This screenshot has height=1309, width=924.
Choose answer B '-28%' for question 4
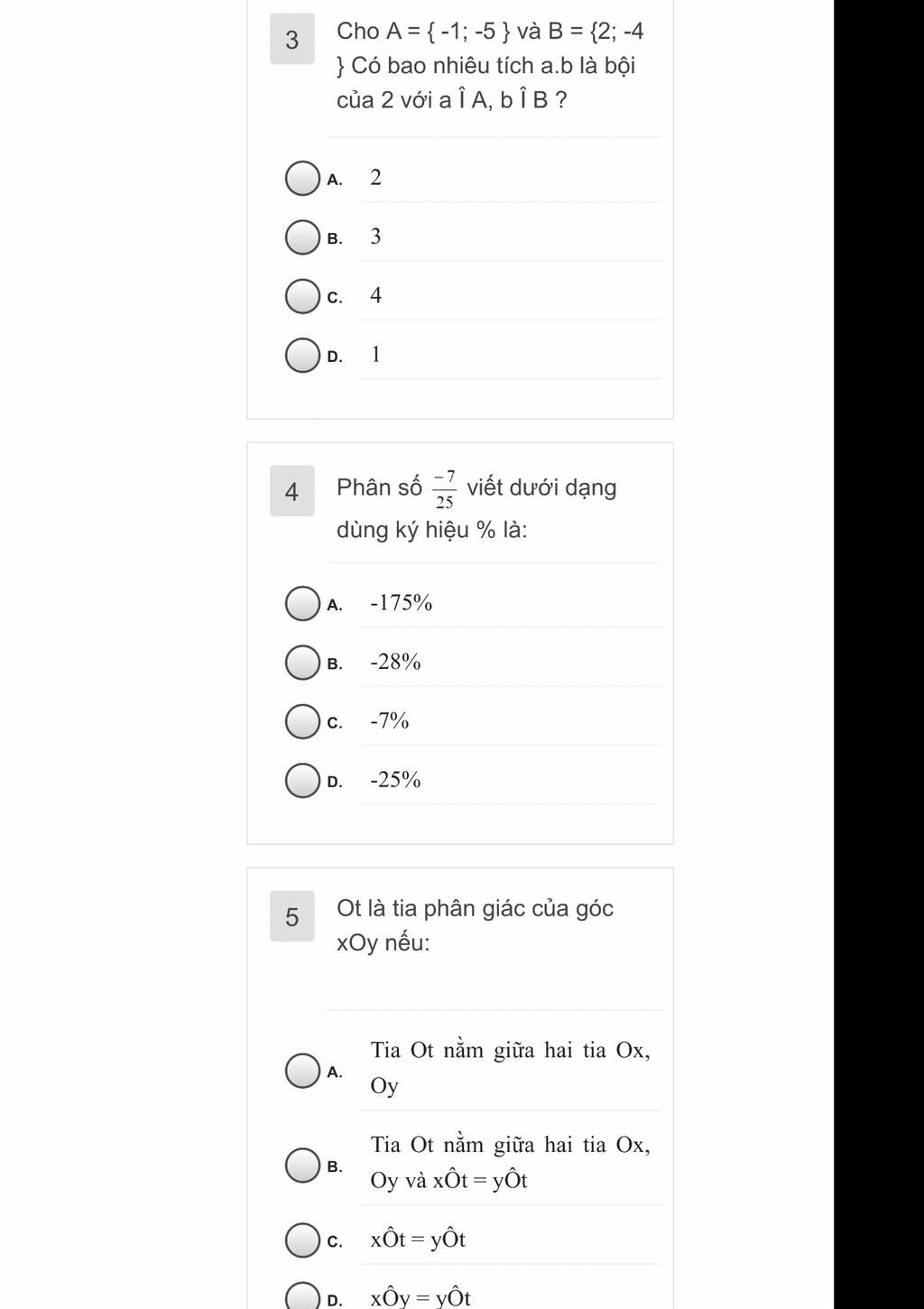[x=302, y=663]
